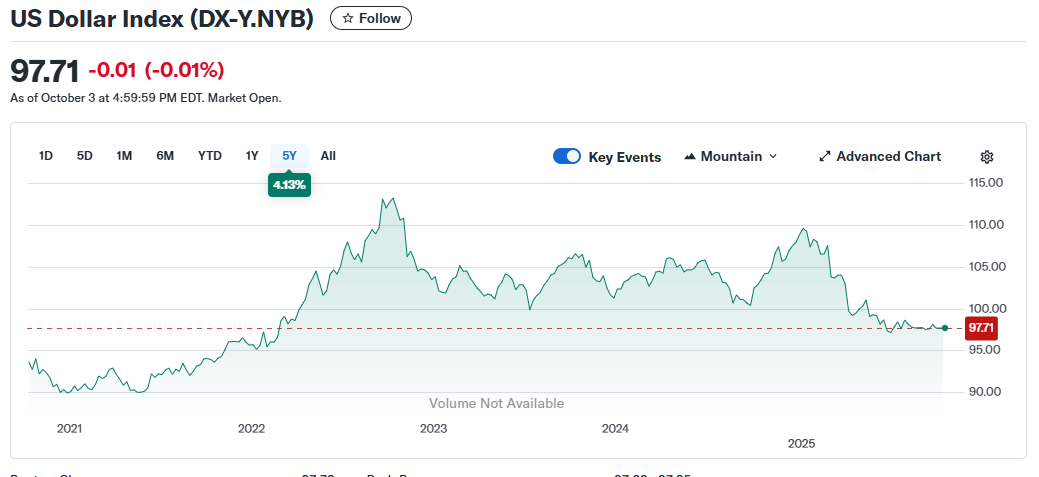Click the chart peak near late 2022
The width and height of the screenshot is (1039, 477).
pyautogui.click(x=385, y=199)
